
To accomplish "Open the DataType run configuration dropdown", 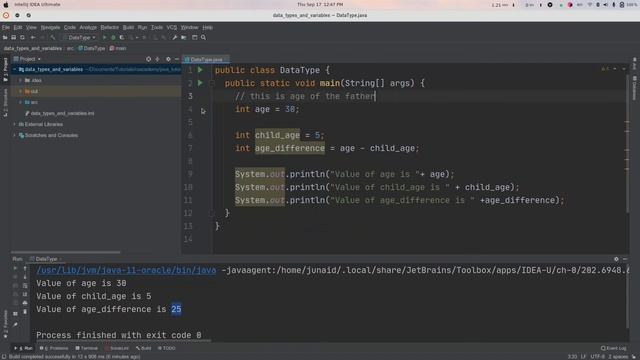I will tap(81, 38).
